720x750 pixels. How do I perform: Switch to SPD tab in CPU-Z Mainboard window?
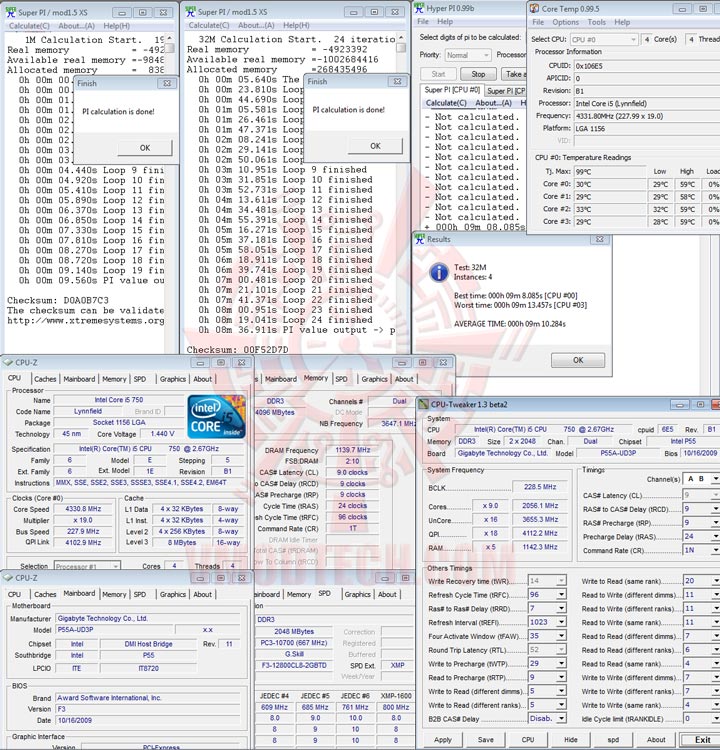(140, 594)
